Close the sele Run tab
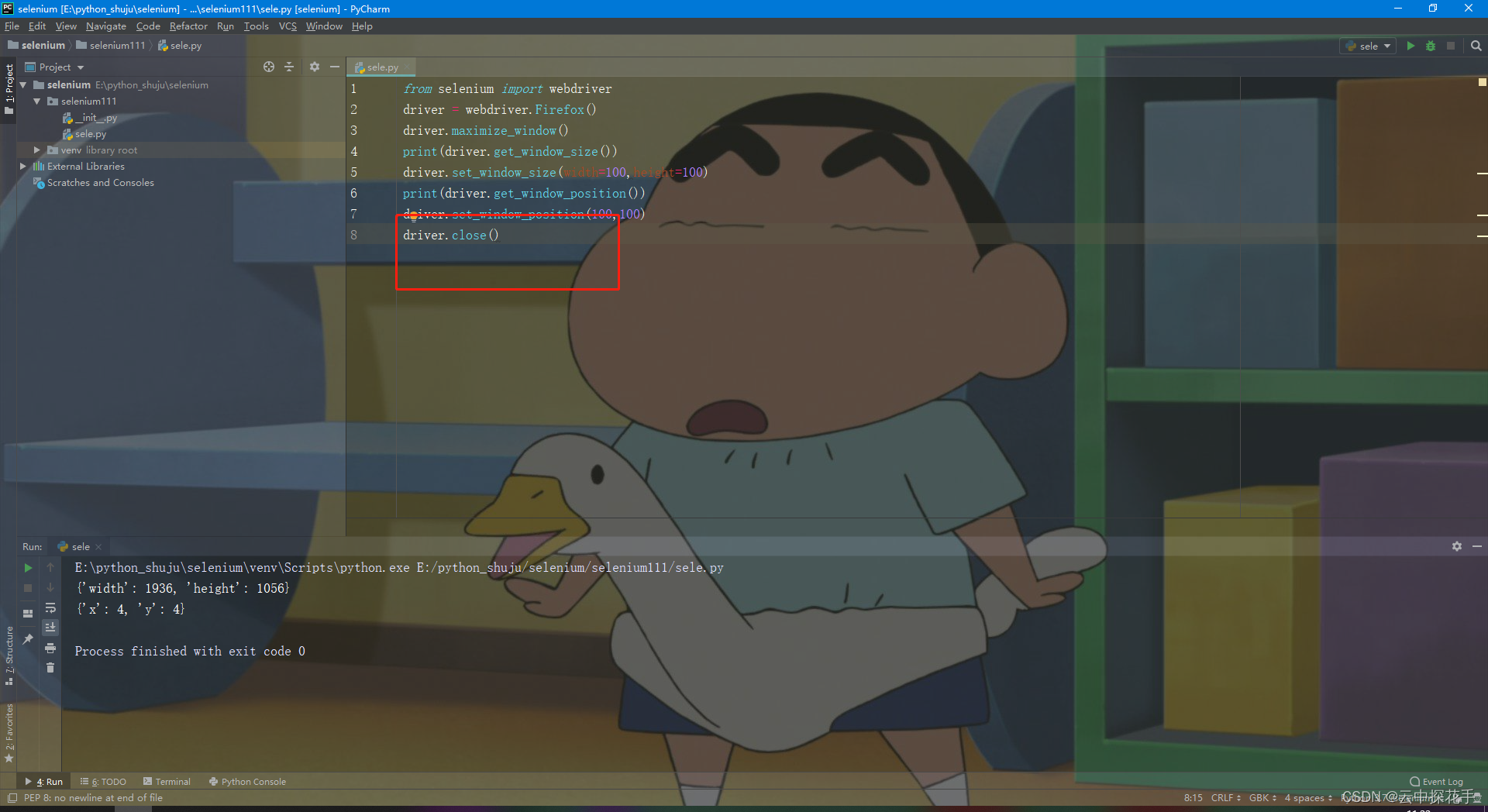This screenshot has width=1488, height=812. coord(98,547)
